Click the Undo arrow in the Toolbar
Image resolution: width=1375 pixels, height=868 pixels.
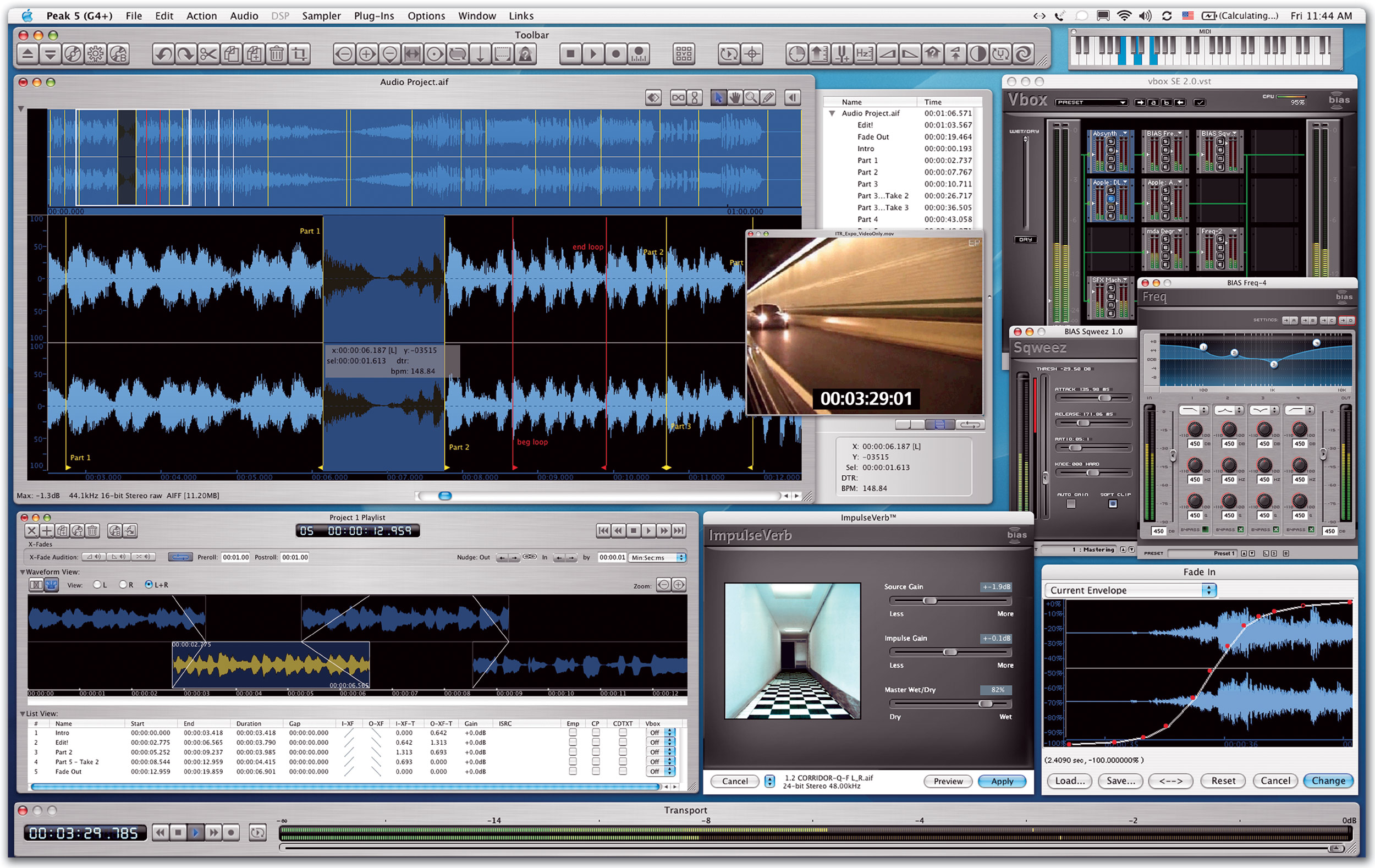tap(163, 54)
